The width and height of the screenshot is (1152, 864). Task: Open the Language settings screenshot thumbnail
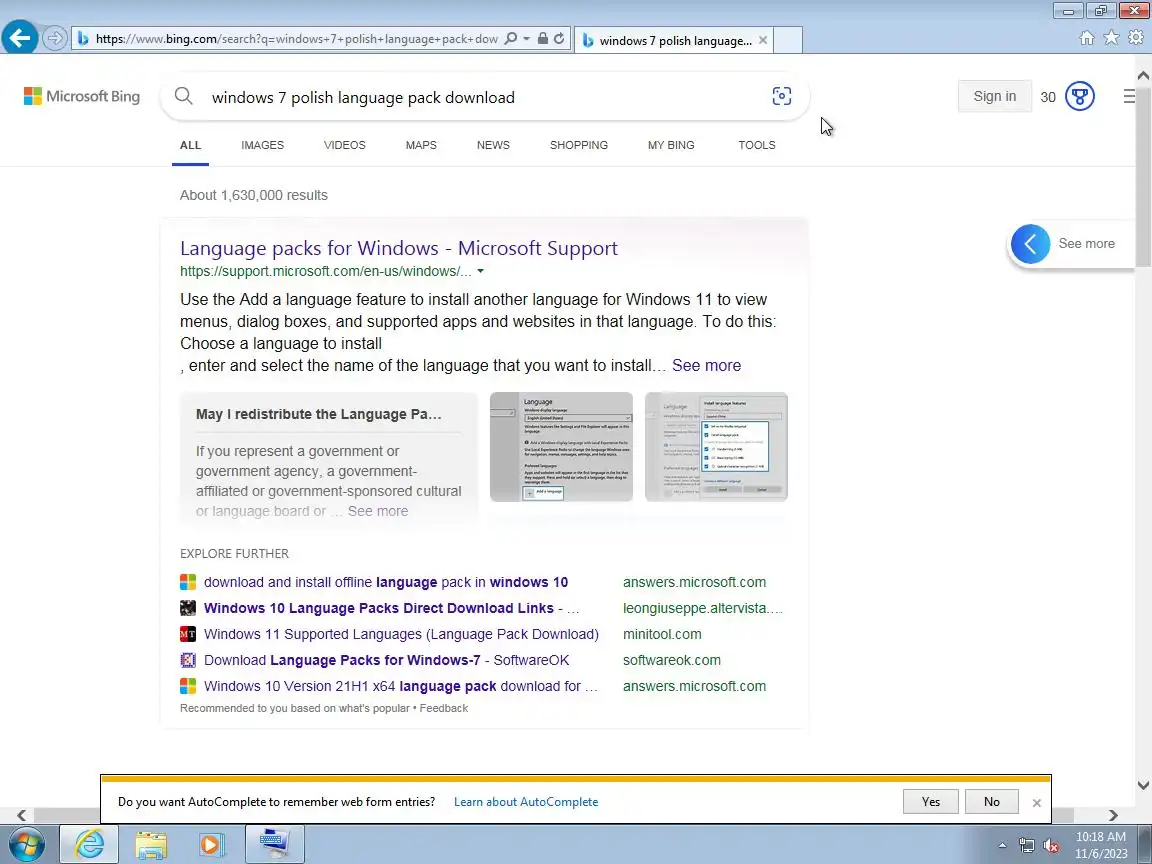[x=561, y=447]
